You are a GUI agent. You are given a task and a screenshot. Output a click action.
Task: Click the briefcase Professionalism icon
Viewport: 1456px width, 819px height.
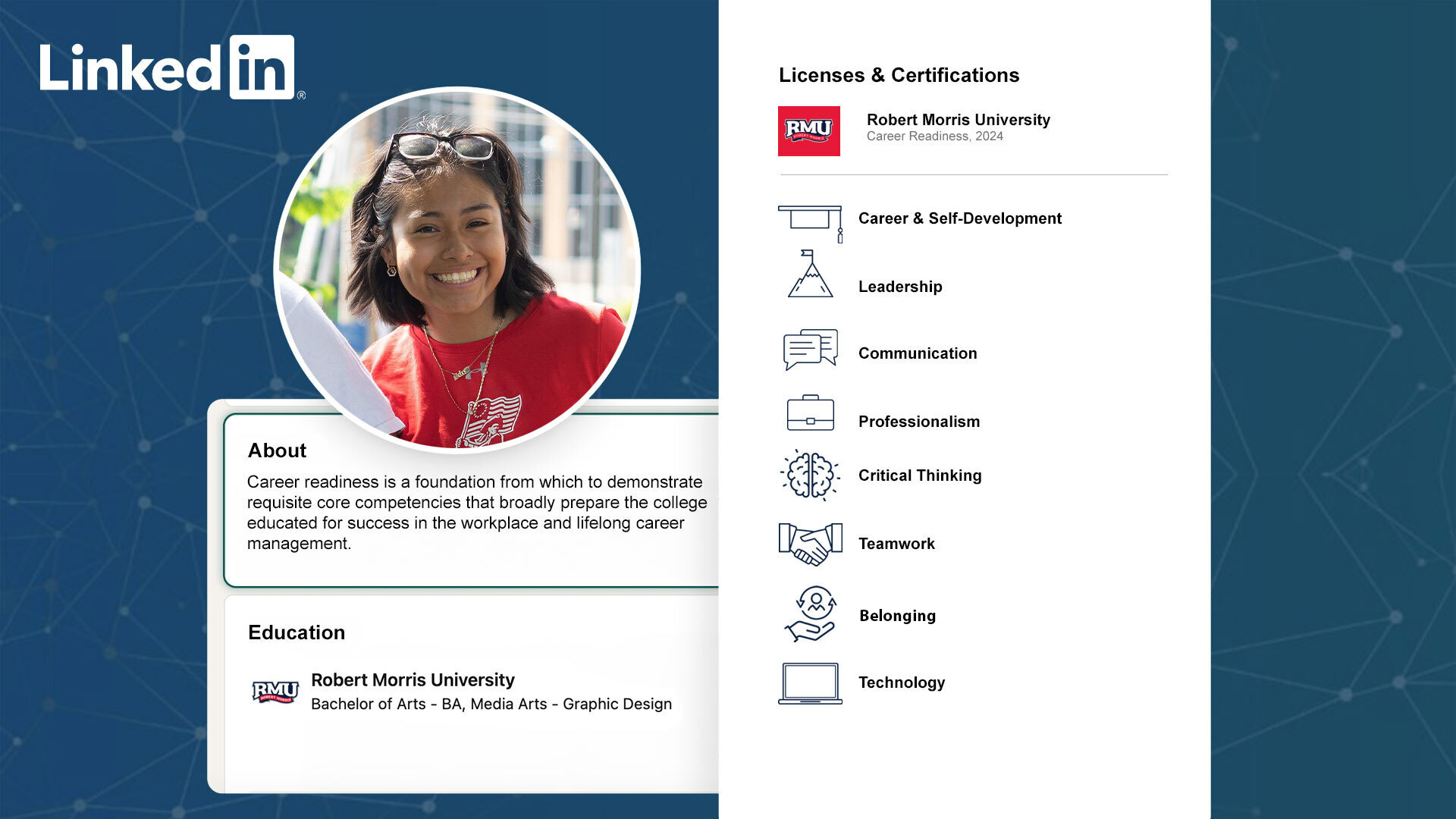810,413
